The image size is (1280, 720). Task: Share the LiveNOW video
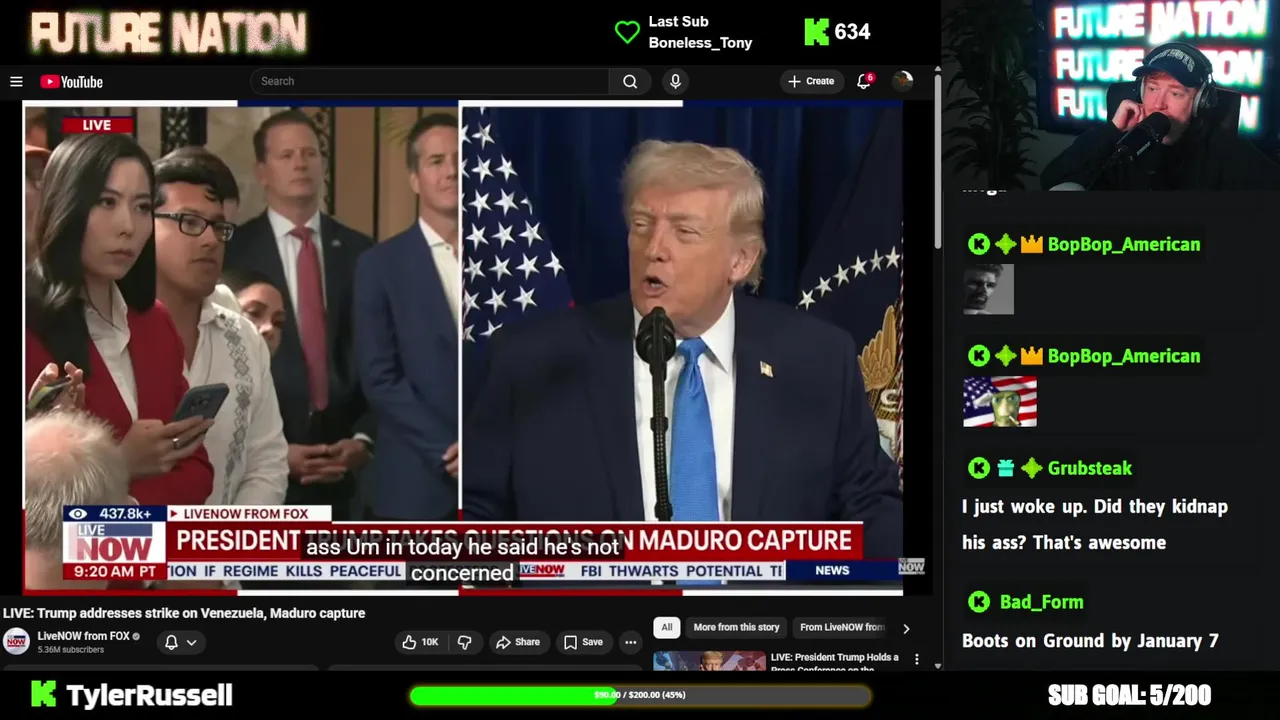[x=518, y=642]
